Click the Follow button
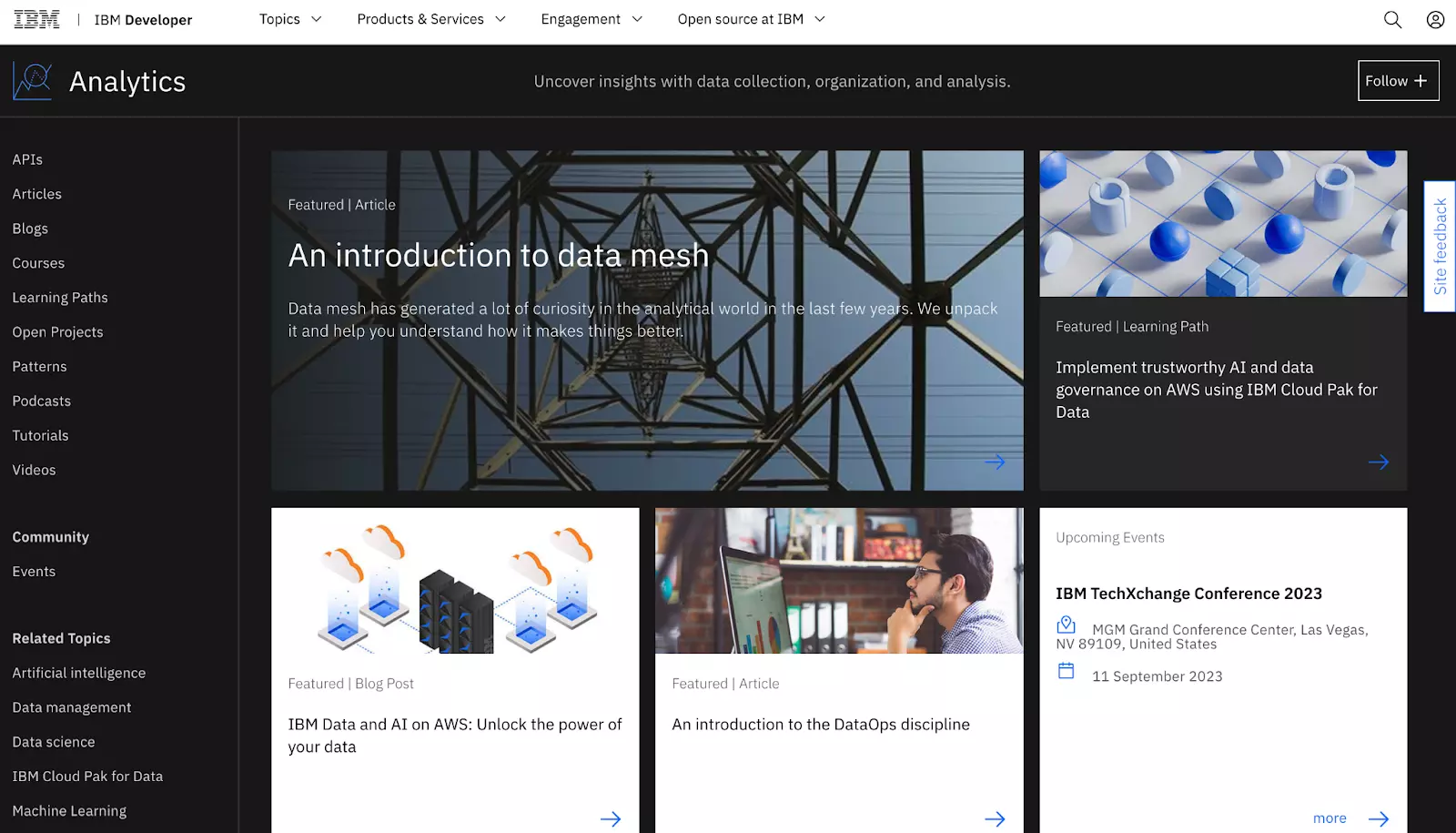 click(x=1398, y=80)
